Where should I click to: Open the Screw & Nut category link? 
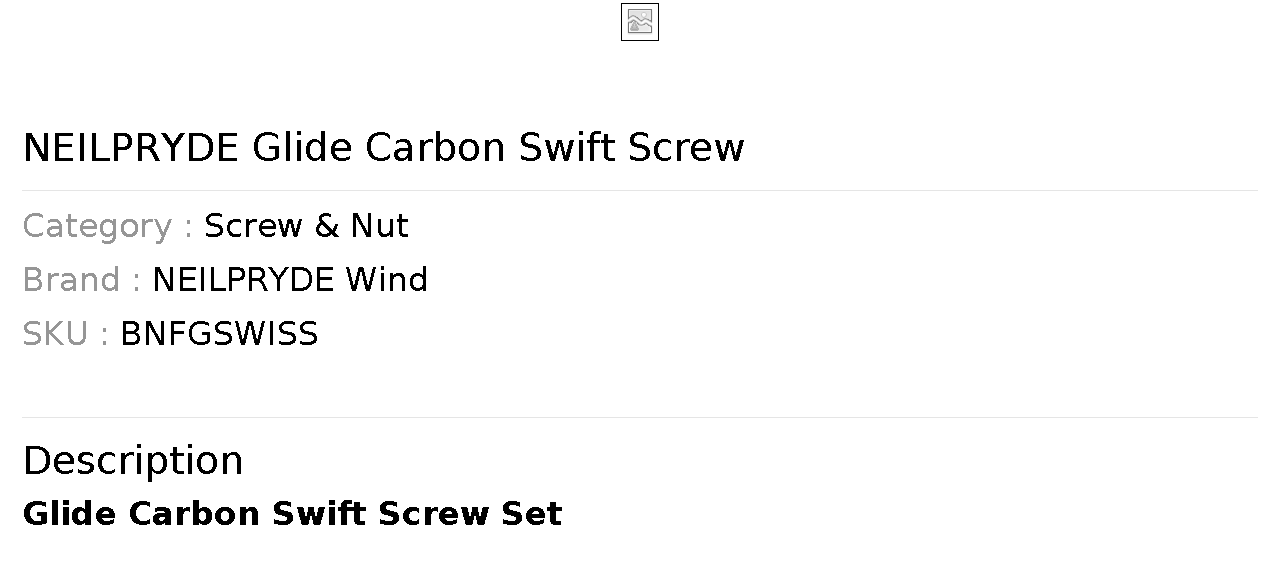pyautogui.click(x=306, y=226)
